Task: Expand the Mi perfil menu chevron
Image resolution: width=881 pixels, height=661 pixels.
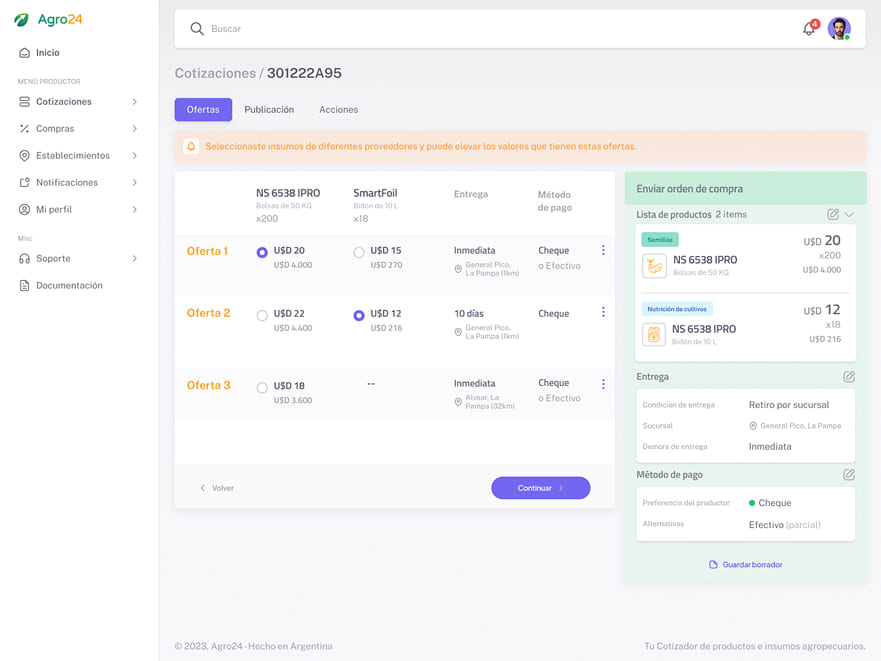Action: (134, 210)
